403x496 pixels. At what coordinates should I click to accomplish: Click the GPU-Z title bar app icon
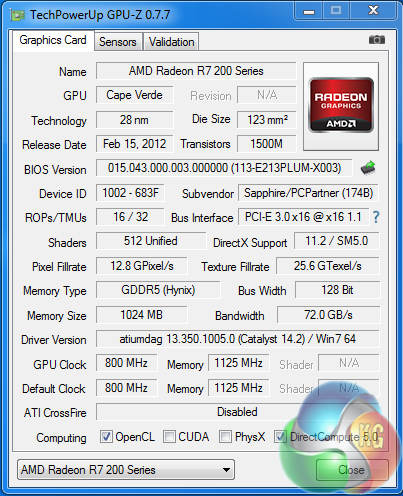pyautogui.click(x=18, y=15)
